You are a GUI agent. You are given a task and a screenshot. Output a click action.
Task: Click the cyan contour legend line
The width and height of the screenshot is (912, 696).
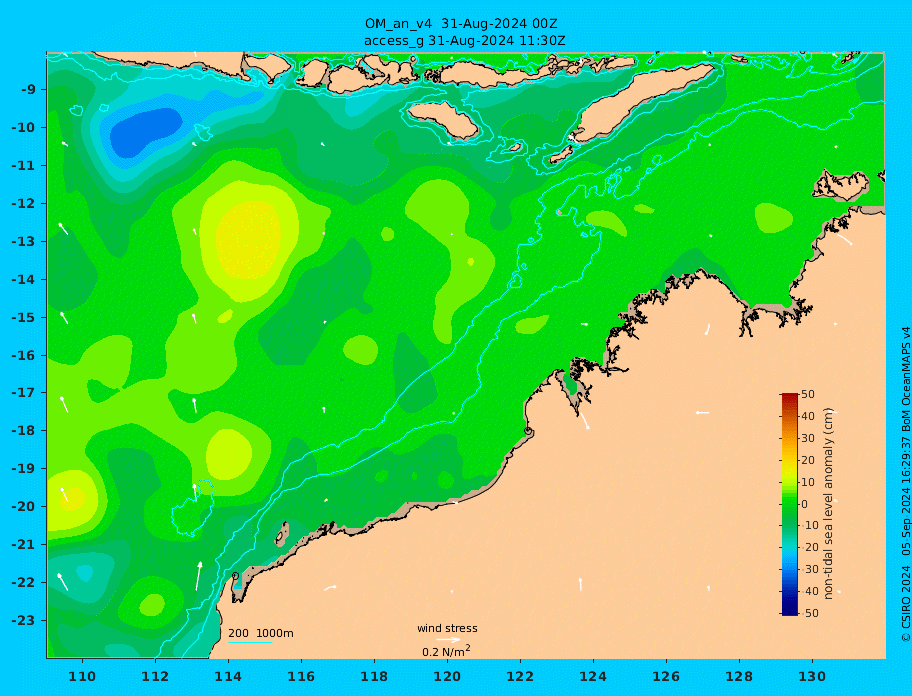(250, 642)
